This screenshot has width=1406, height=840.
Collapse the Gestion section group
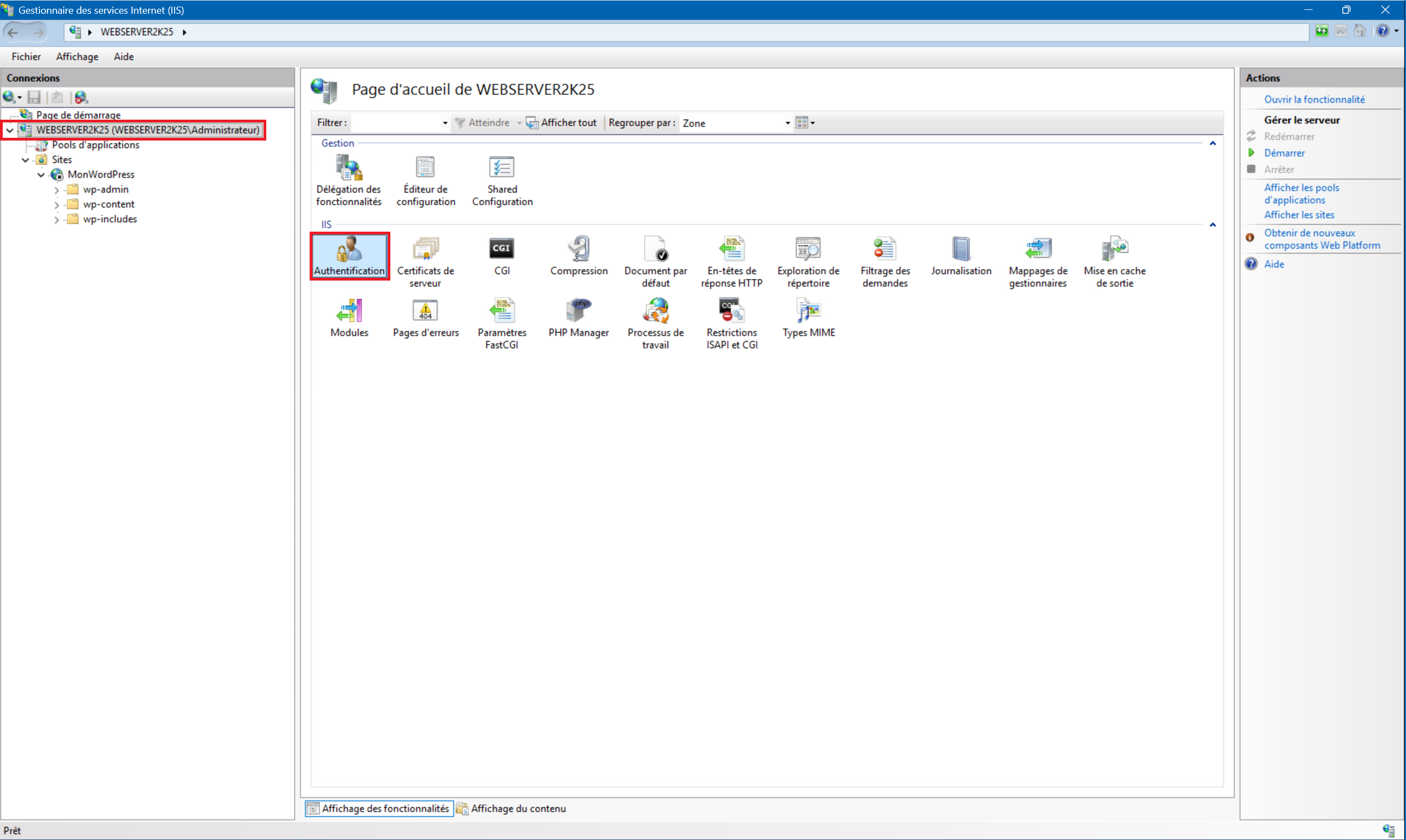[1212, 143]
